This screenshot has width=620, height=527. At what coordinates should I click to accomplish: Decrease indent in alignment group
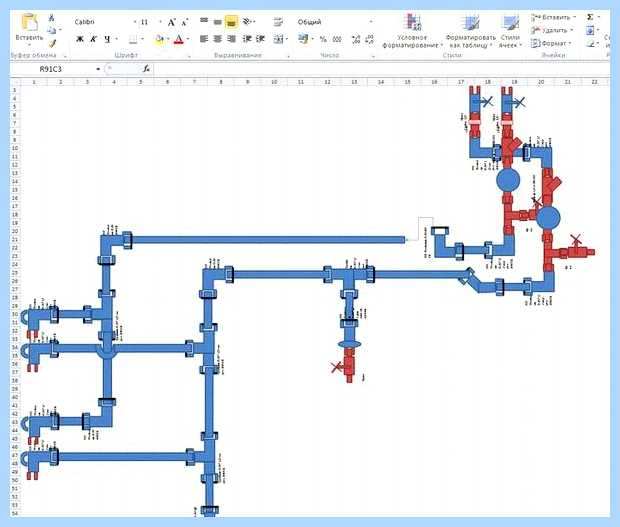pos(247,39)
